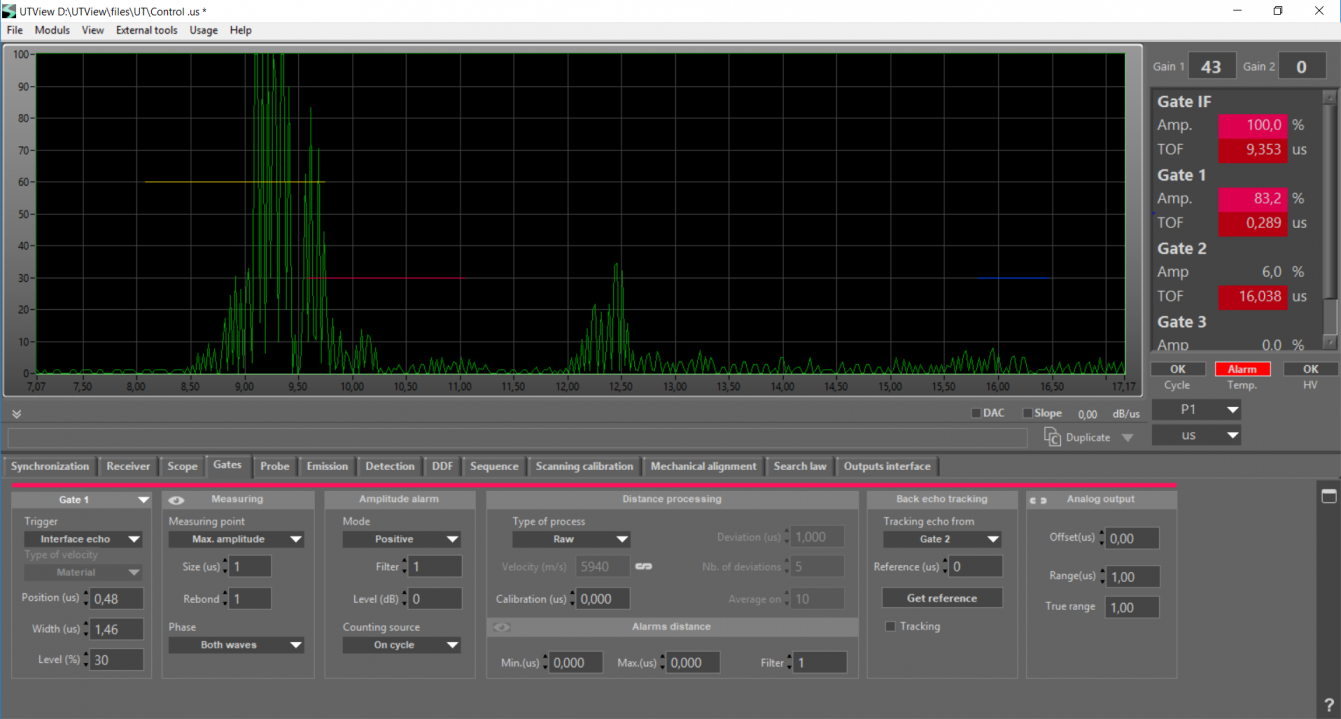
Task: Click the eye icon beside Alarms distance
Action: tap(502, 627)
